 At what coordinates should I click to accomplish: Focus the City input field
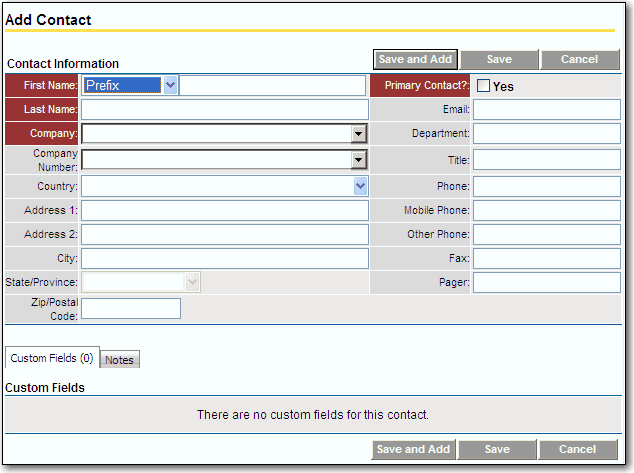(x=225, y=258)
